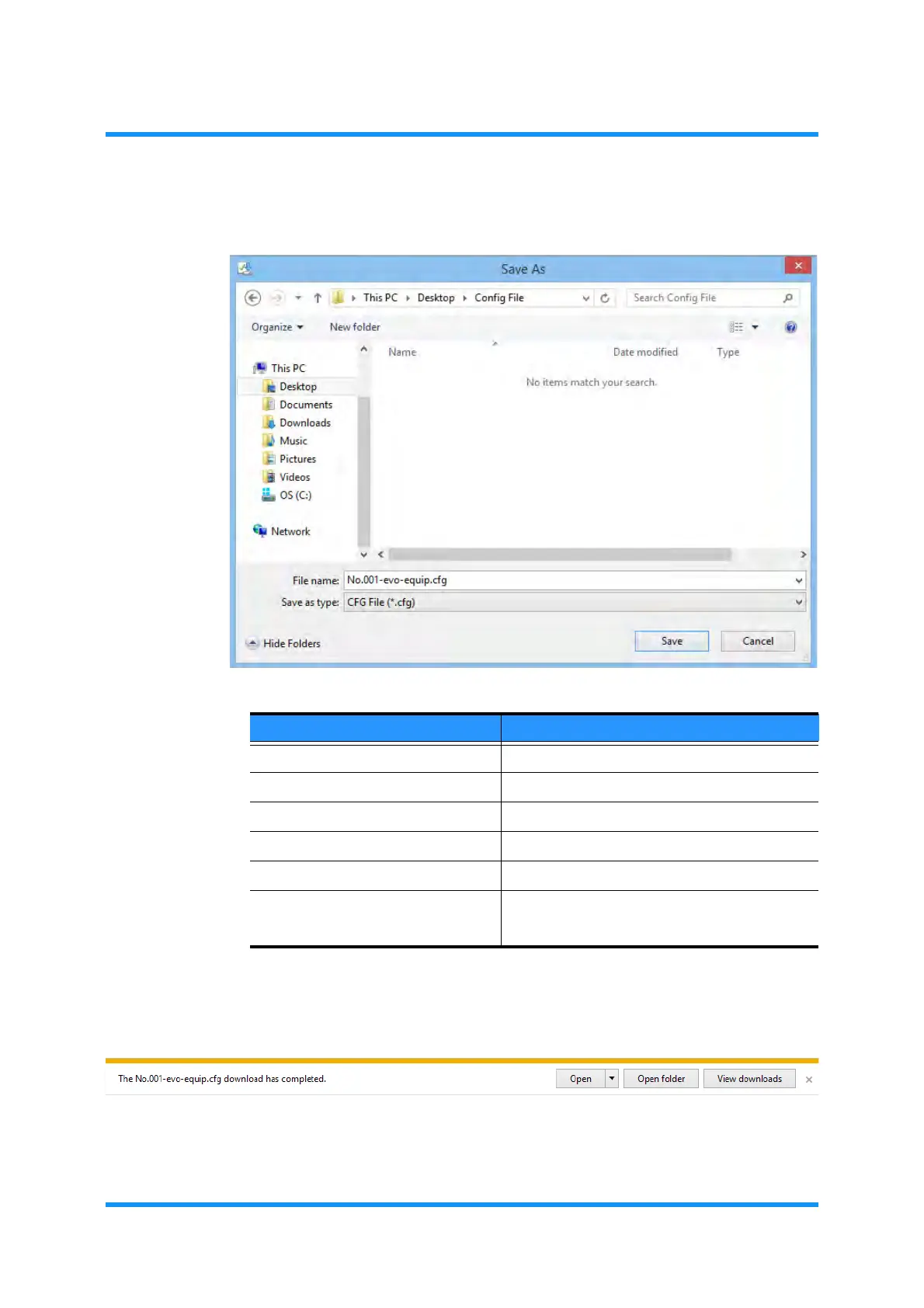924x1308 pixels.
Task: Expand the Open button dropdown arrow
Action: coord(612,1079)
